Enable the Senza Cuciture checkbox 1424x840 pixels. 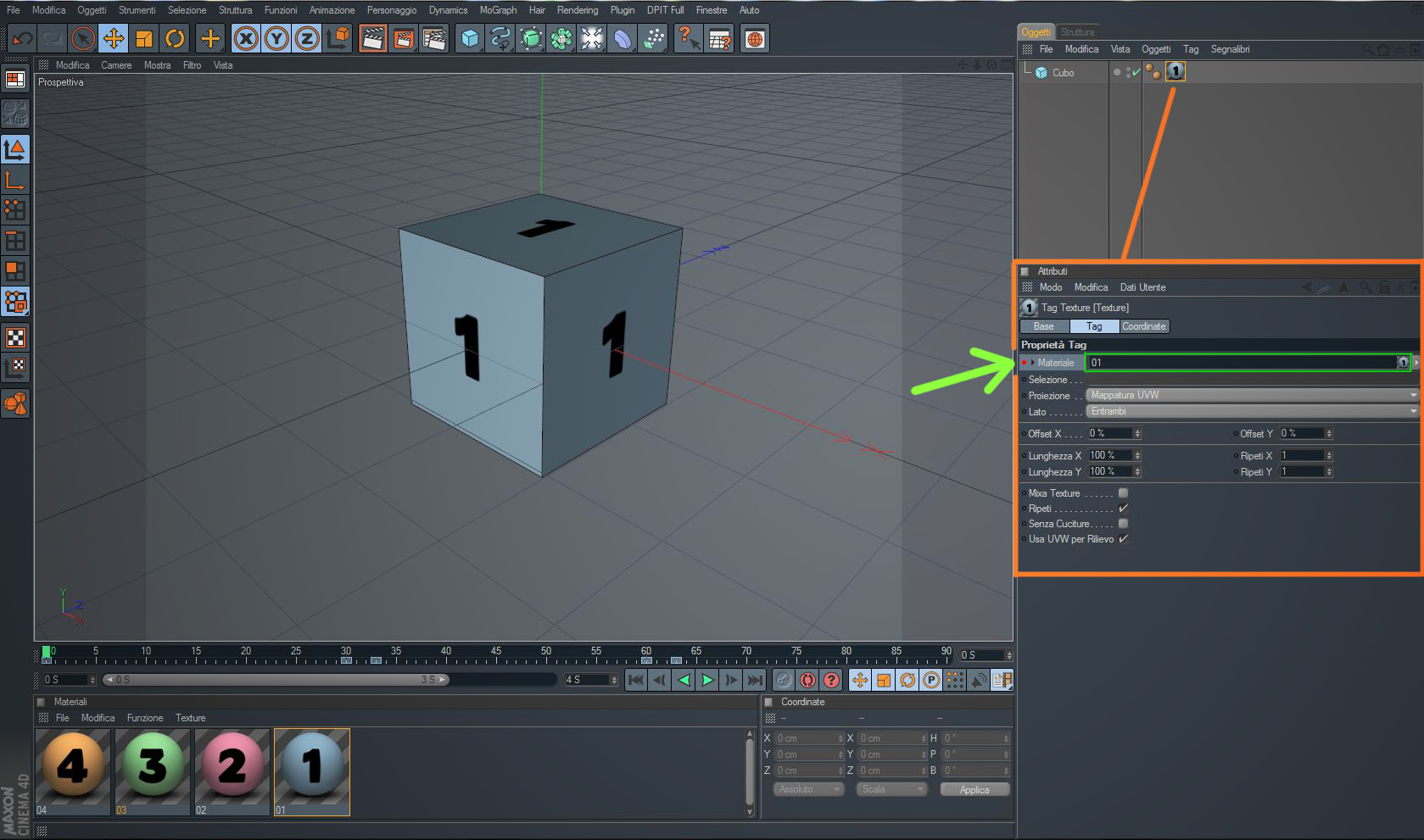click(x=1123, y=524)
